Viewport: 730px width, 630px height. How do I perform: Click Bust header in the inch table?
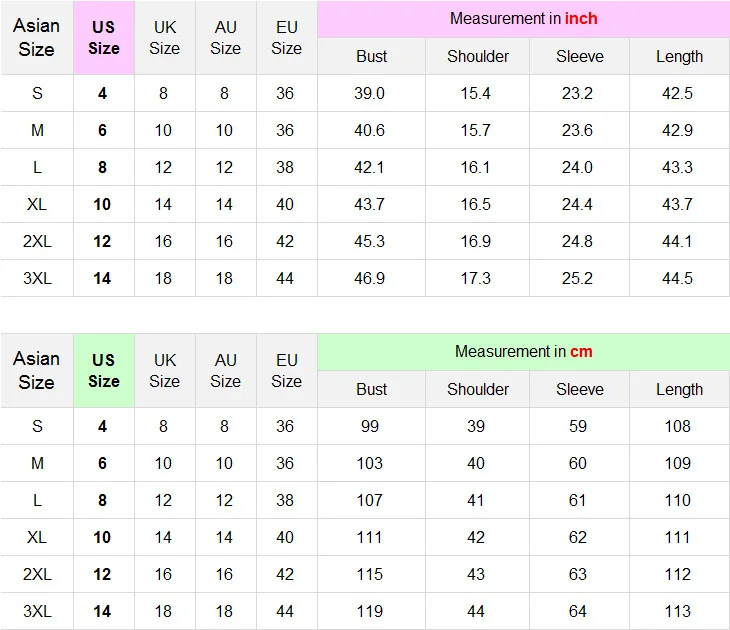pyautogui.click(x=371, y=56)
